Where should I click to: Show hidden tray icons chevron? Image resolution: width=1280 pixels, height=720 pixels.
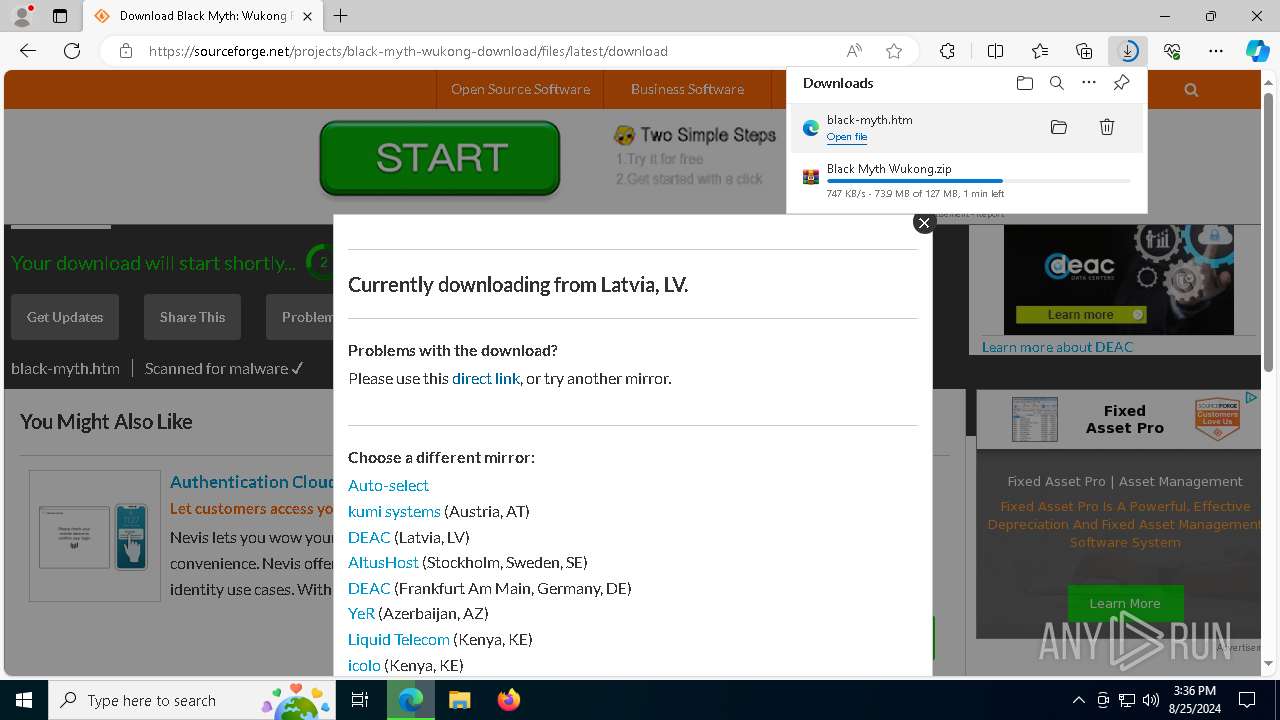coord(1078,700)
